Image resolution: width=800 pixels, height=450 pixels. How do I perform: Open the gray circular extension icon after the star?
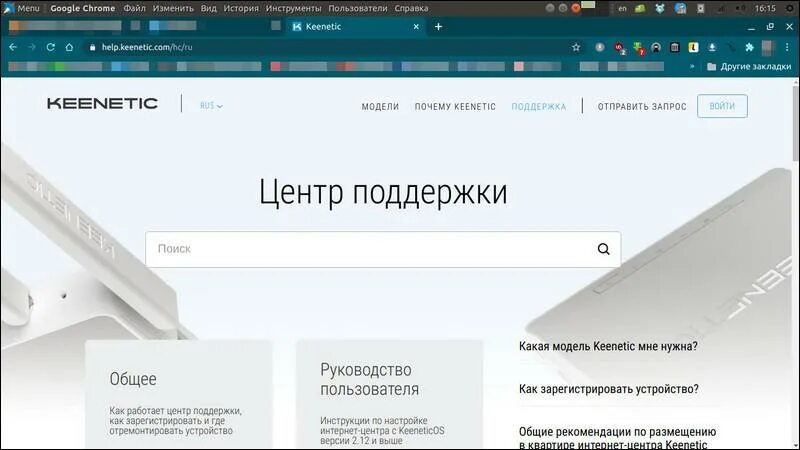pyautogui.click(x=599, y=47)
